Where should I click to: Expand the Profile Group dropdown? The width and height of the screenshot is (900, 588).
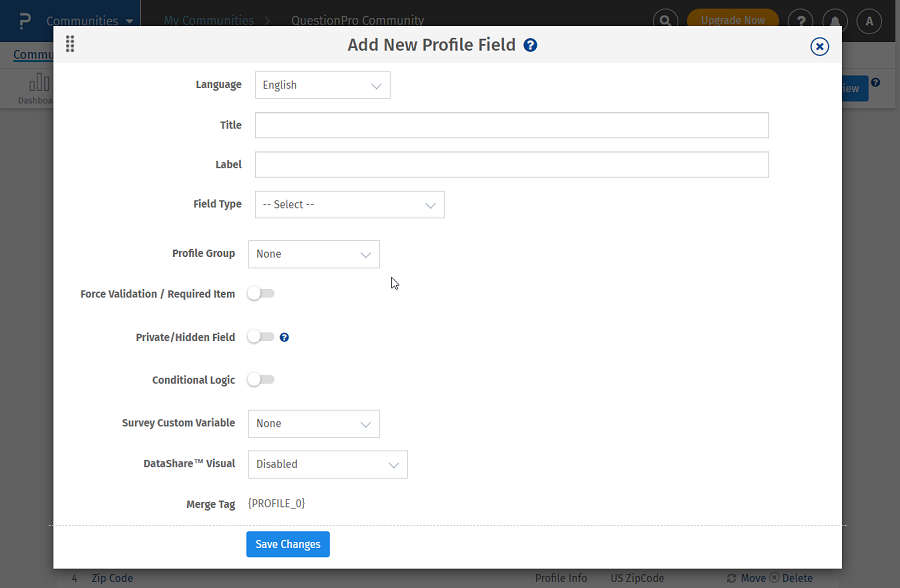(313, 254)
